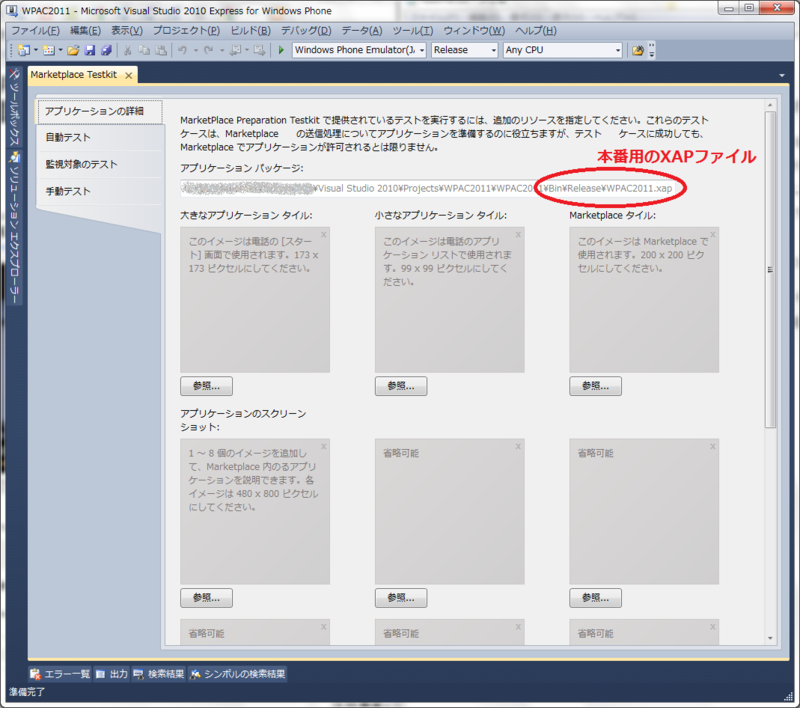The width and height of the screenshot is (800, 708).
Task: Select the Marketplace Testkit document tab
Action: click(x=74, y=75)
